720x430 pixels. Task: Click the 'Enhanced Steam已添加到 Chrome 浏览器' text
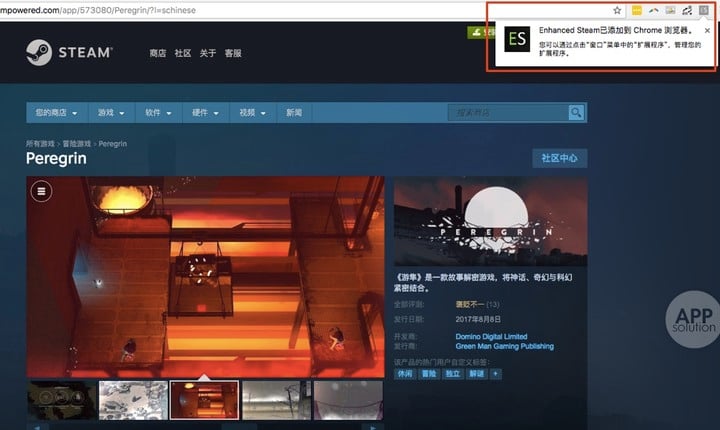tap(616, 30)
